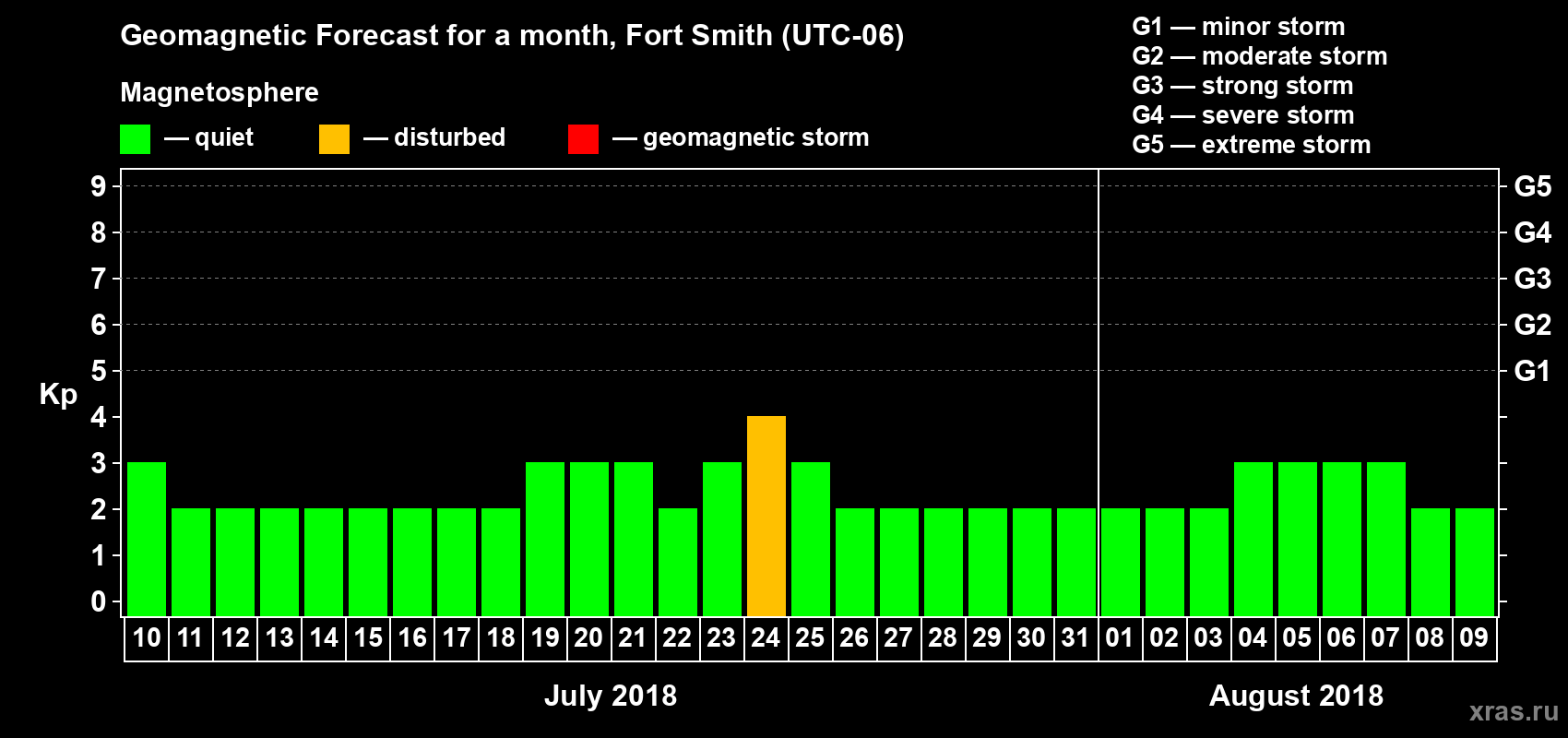Click the bar for July 25
Screen dimensions: 1568x738
(811, 539)
